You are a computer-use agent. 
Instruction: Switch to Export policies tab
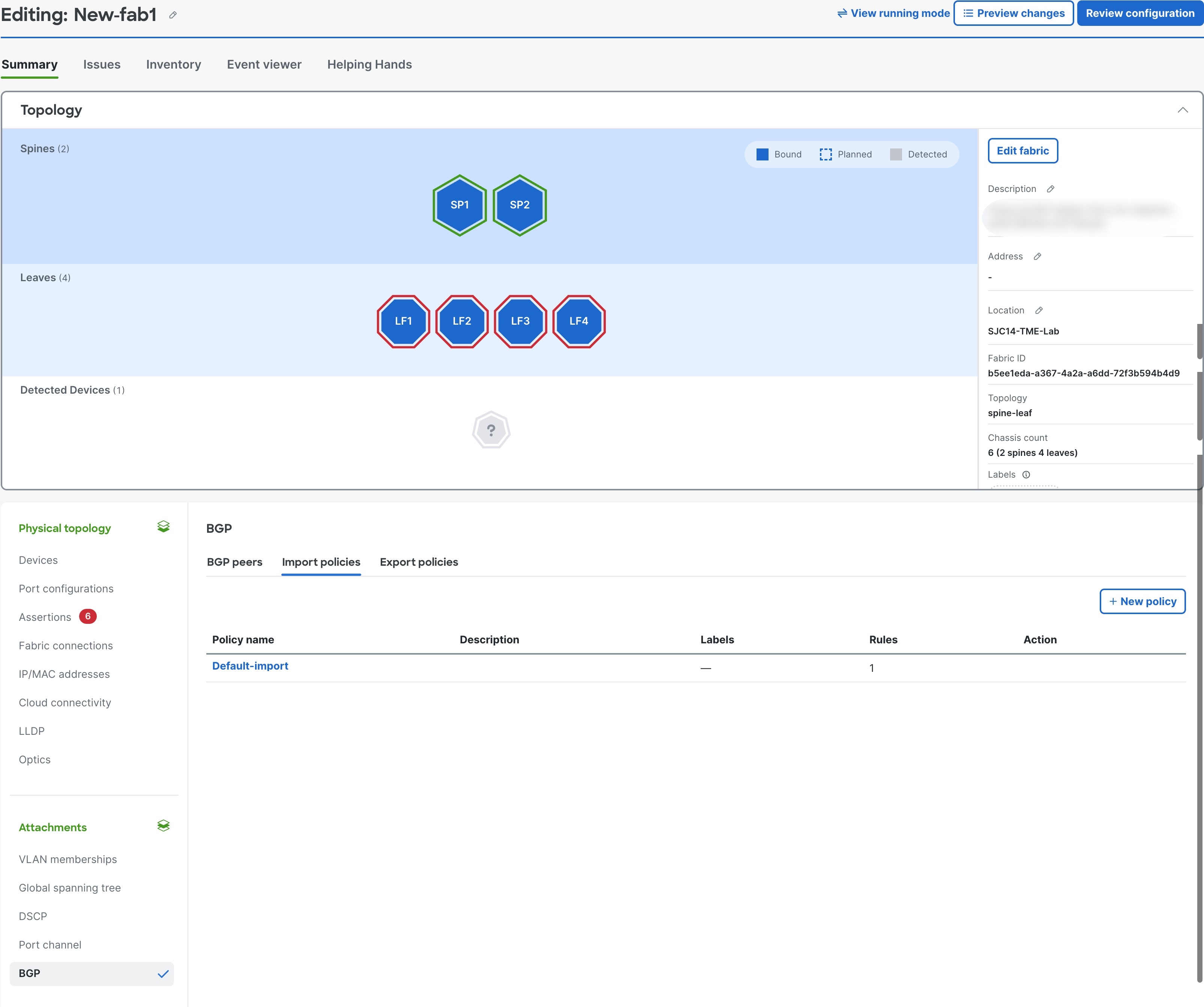[419, 562]
